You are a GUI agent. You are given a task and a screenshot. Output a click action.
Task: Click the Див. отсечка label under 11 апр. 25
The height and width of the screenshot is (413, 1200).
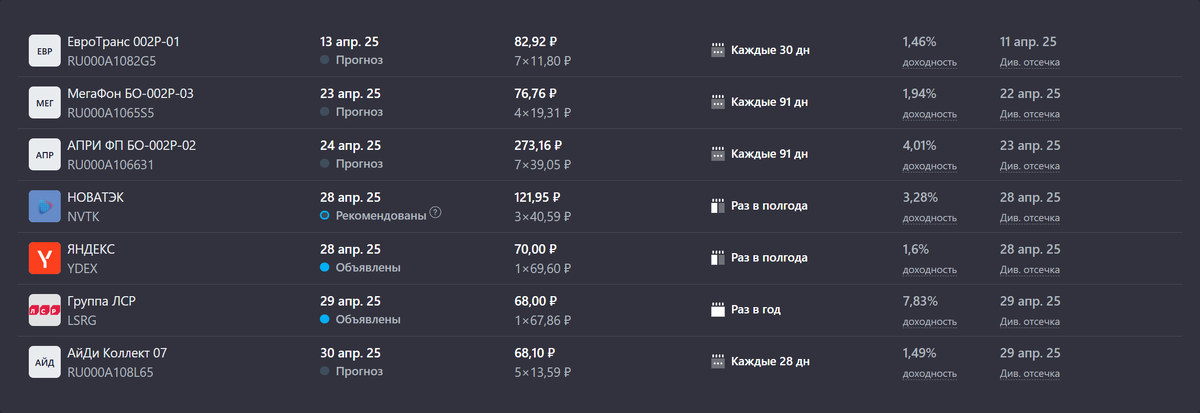(x=1029, y=62)
